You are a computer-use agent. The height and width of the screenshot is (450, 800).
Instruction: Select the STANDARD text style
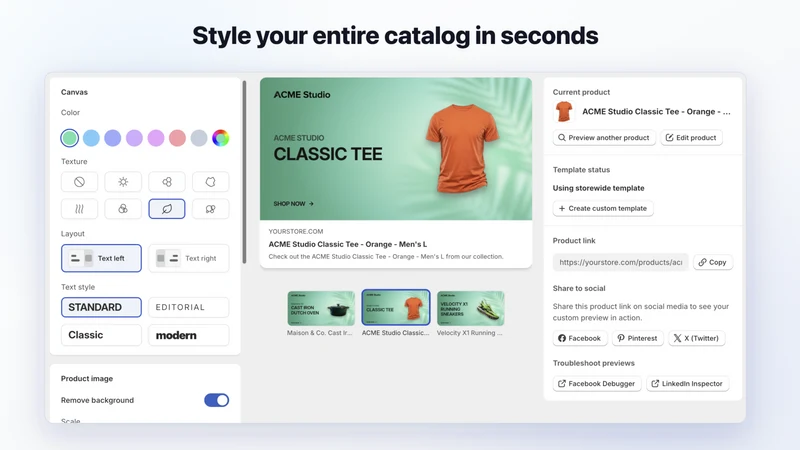tap(102, 307)
